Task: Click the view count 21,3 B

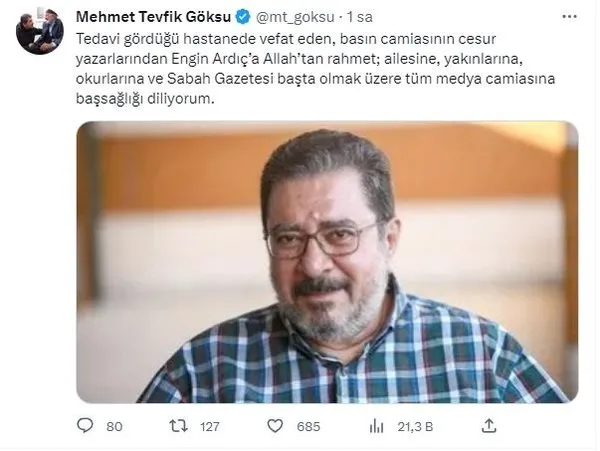Action: 415,426
